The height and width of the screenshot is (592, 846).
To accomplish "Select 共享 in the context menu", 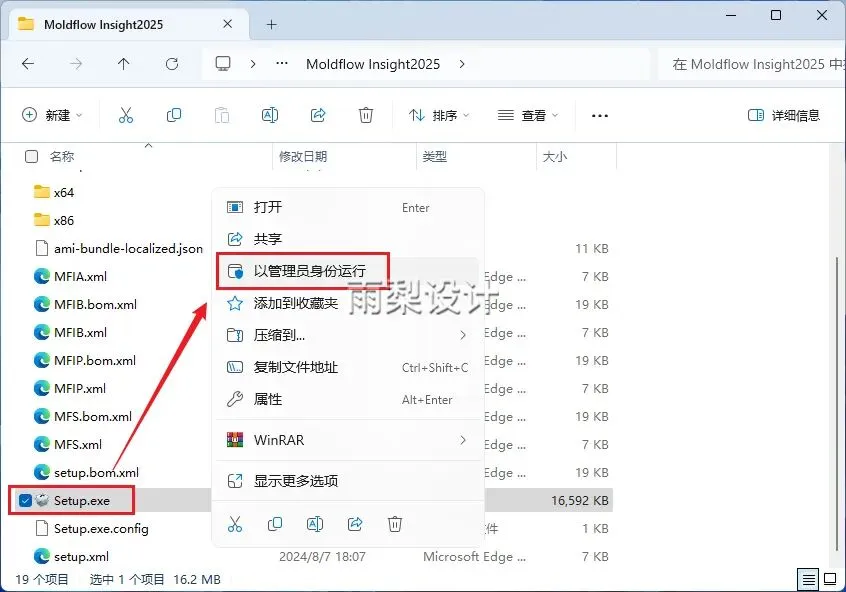I will pos(349,239).
